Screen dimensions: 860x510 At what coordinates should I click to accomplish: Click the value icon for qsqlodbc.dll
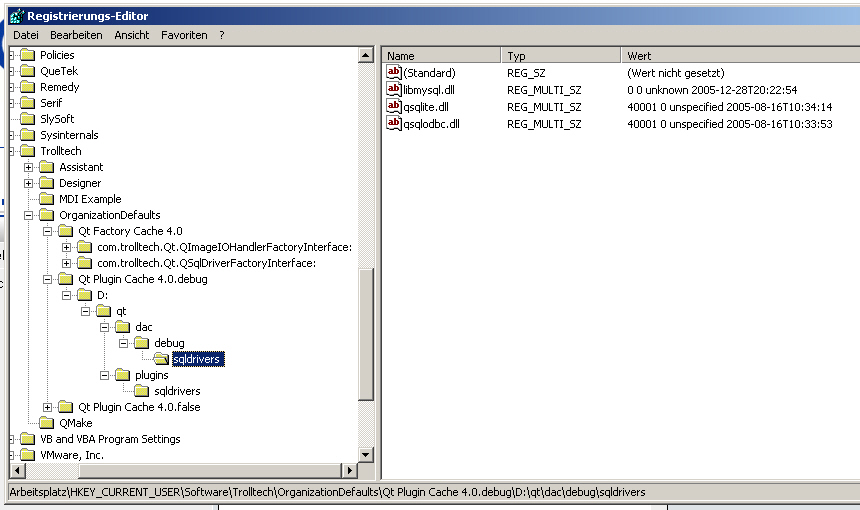click(x=394, y=123)
